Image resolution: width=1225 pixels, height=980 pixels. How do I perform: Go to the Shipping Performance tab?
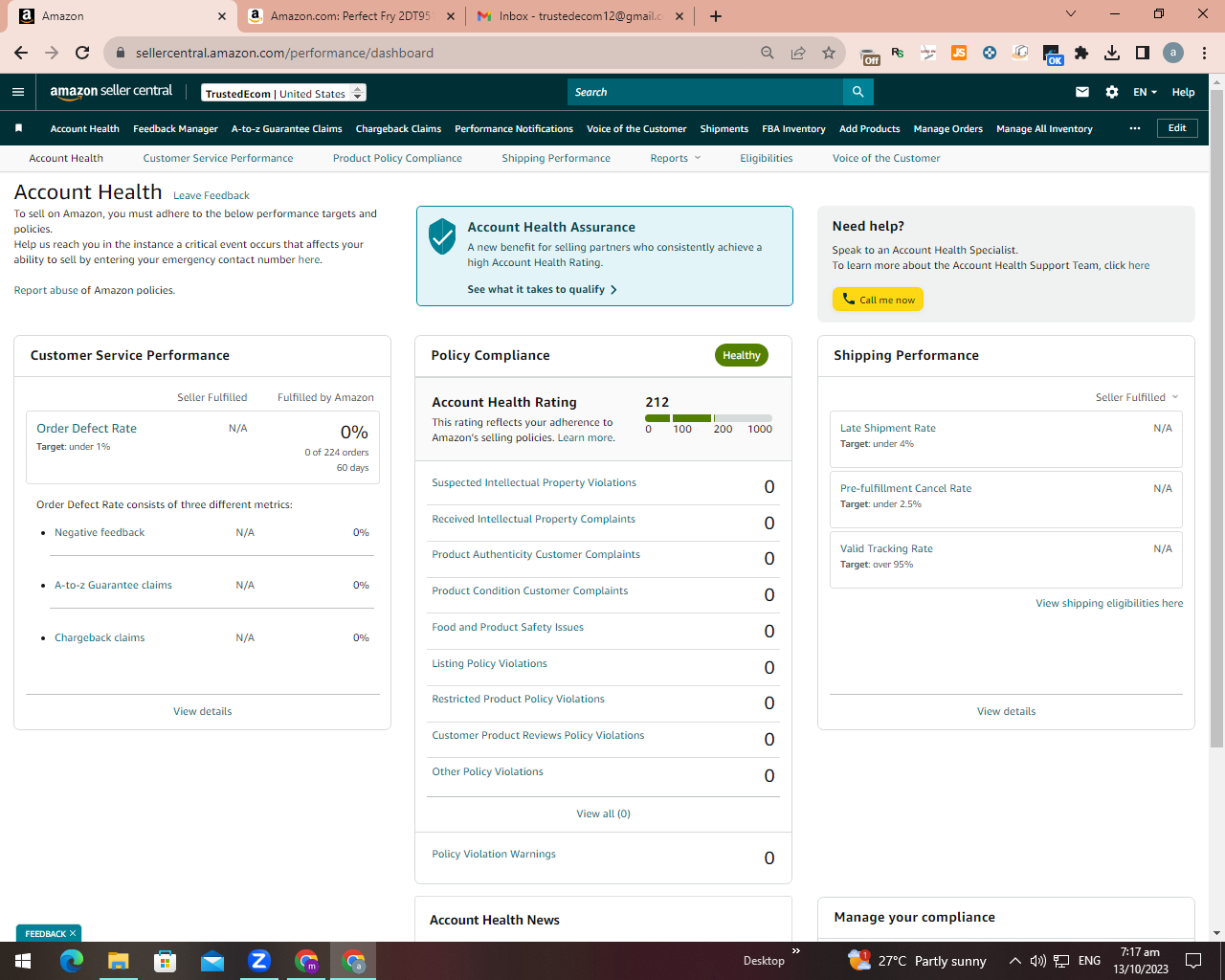coord(556,158)
